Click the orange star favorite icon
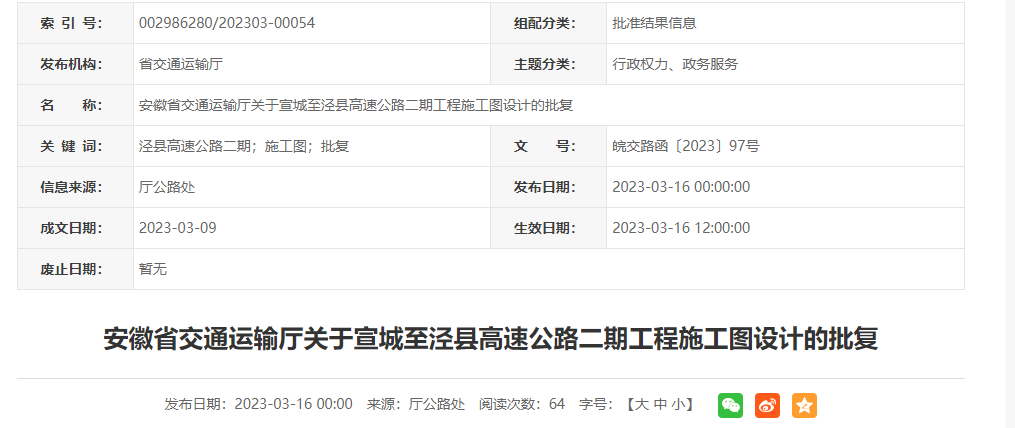 pos(804,405)
